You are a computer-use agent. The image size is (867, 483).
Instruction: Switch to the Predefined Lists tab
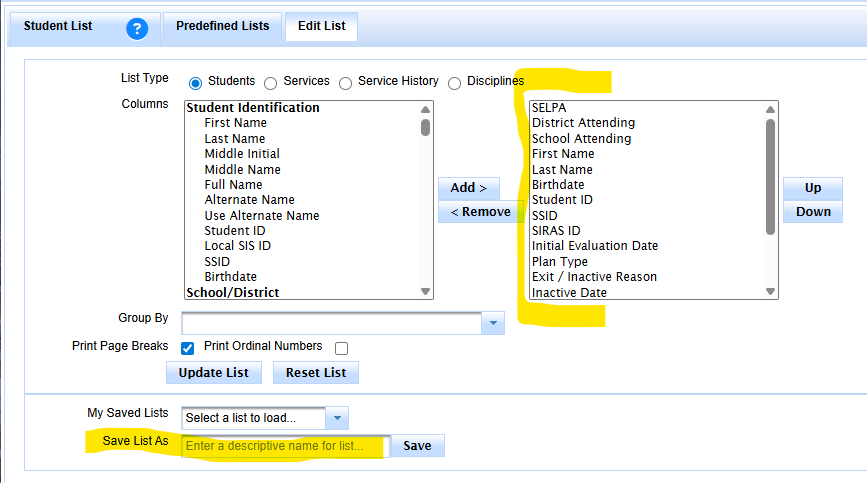coord(222,27)
